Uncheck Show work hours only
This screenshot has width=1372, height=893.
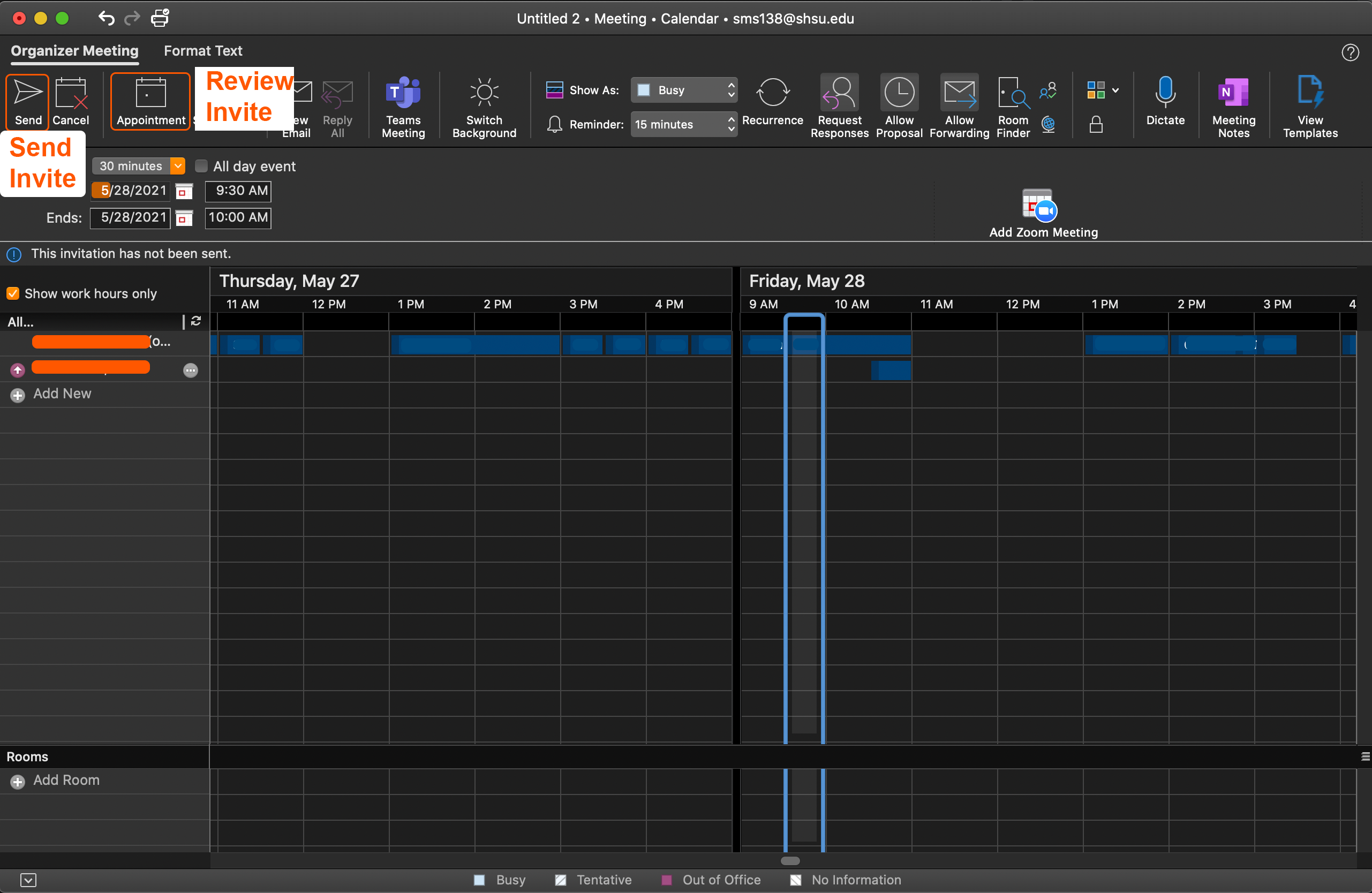12,293
